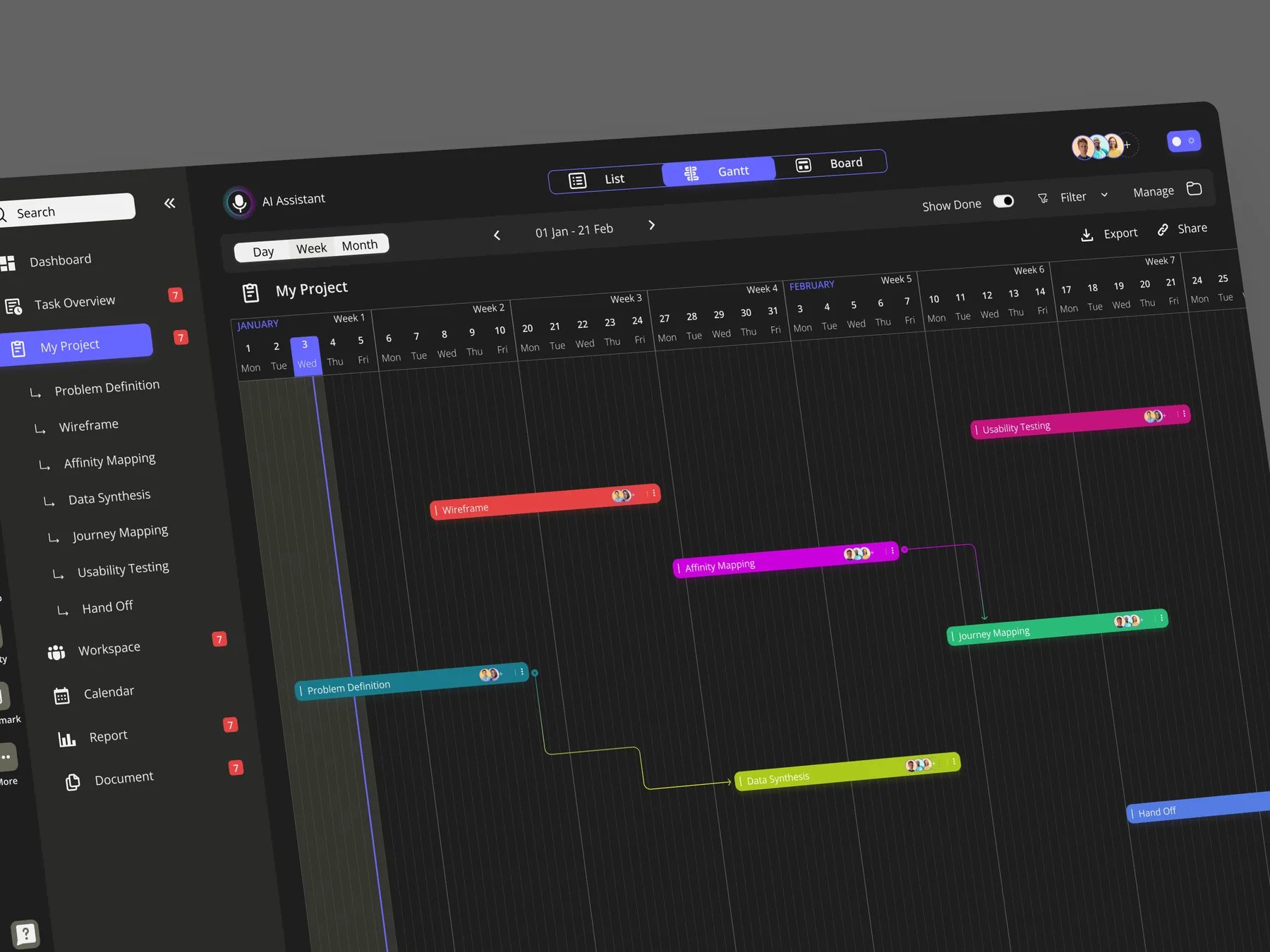Collapse the sidebar with double chevron
This screenshot has height=952, width=1270.
click(169, 203)
